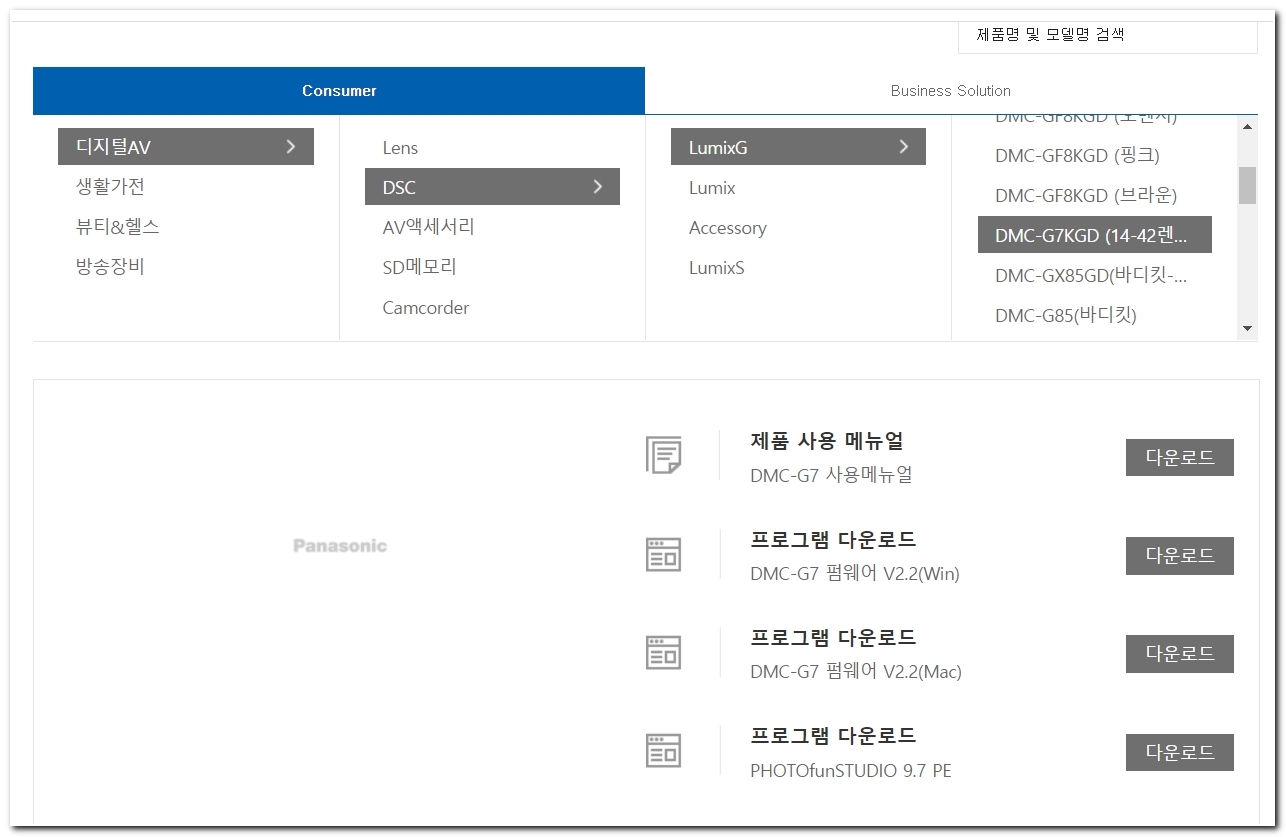
Task: Click the program icon beside DMC-G7 펌웨어 V2.2(Win)
Action: click(663, 554)
